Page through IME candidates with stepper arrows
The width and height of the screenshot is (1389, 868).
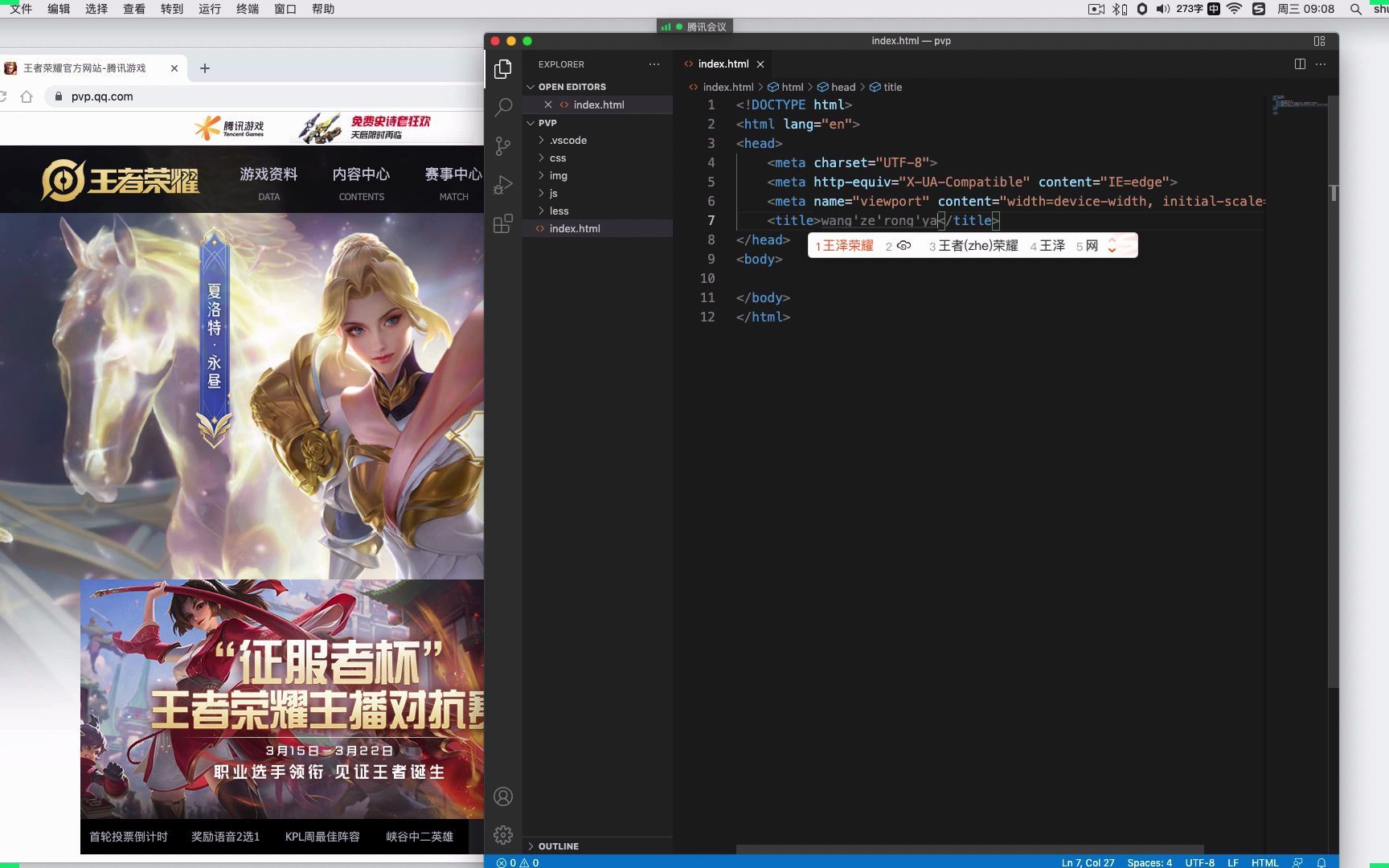click(x=1112, y=245)
